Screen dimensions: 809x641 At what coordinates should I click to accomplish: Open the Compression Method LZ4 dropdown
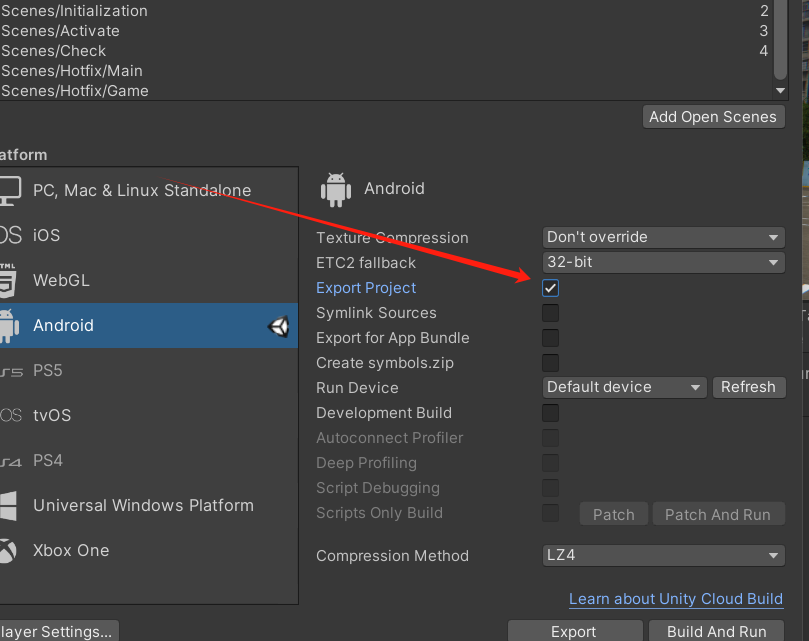(x=663, y=555)
